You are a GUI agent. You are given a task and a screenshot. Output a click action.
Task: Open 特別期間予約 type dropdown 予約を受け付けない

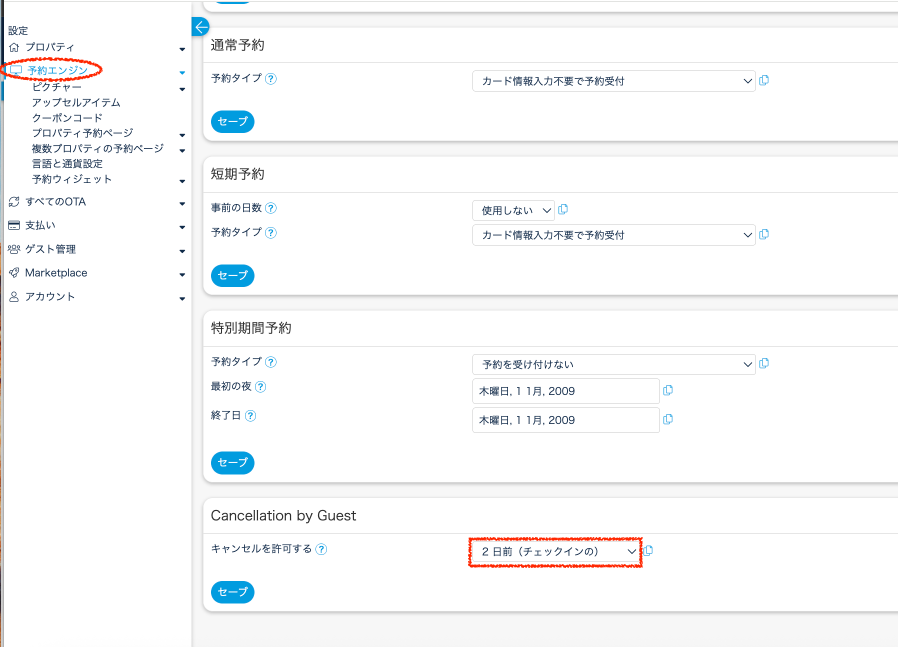click(613, 365)
